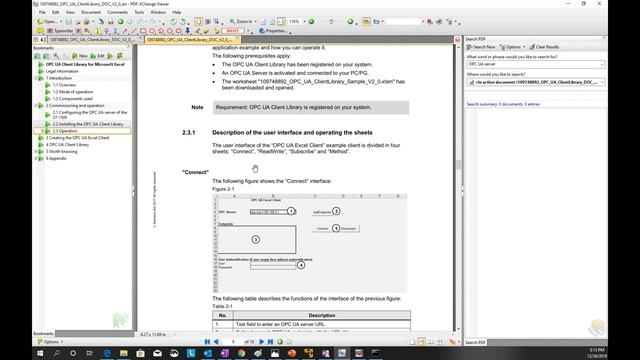Go to previous page arrow
Image resolution: width=640 pixels, height=360 pixels.
pos(216,342)
